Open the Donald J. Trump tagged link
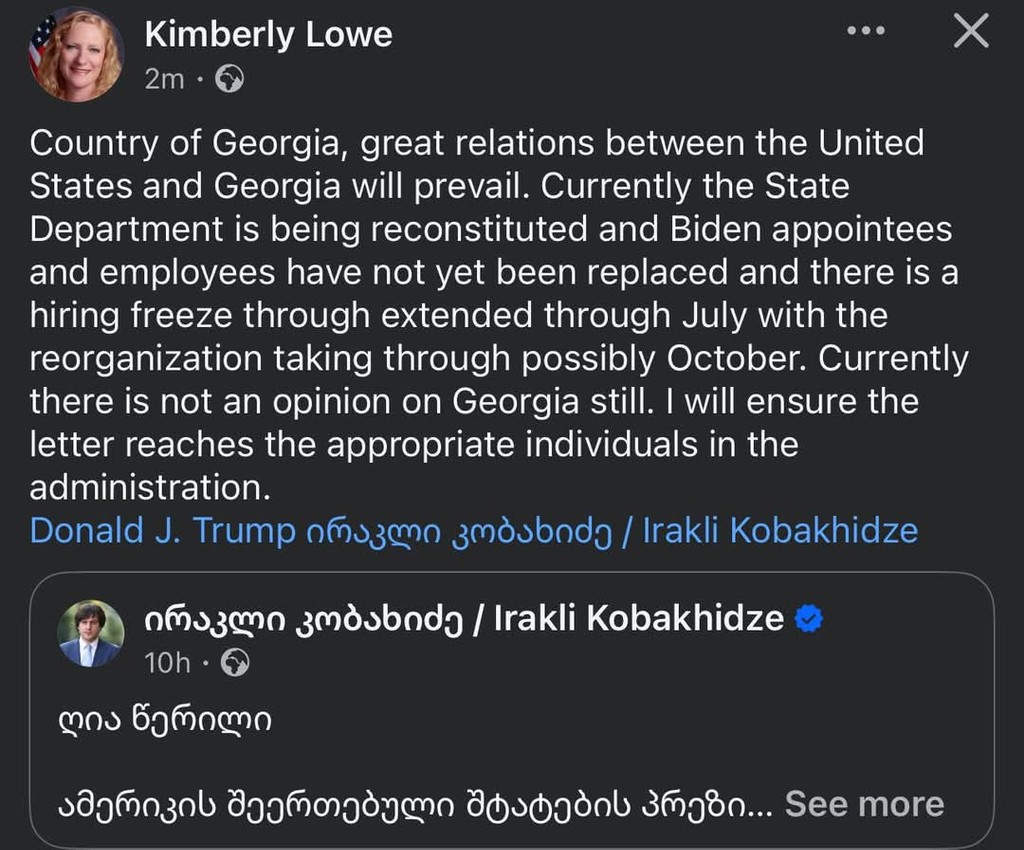 [163, 530]
